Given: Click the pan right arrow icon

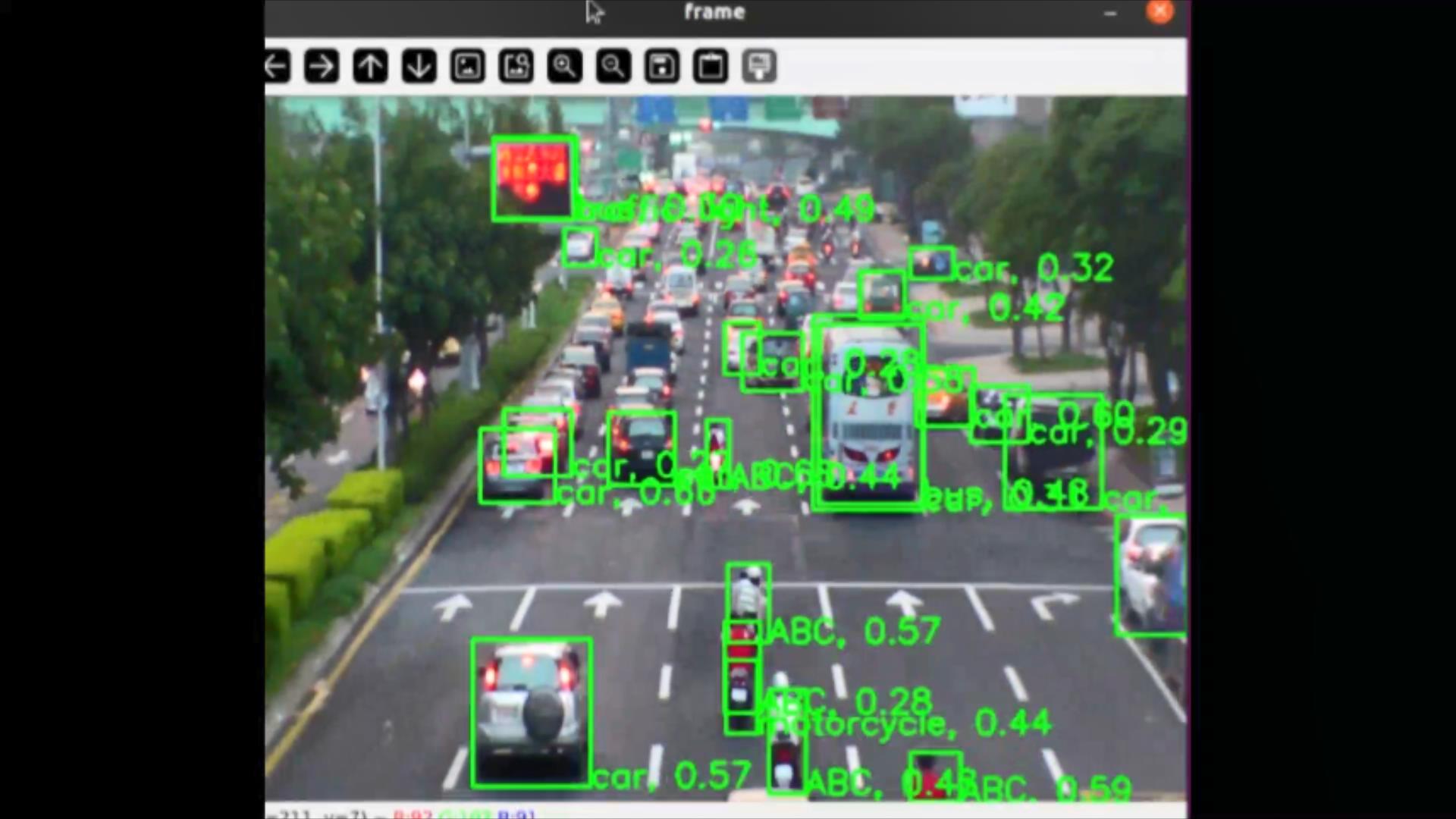Looking at the screenshot, I should (322, 67).
